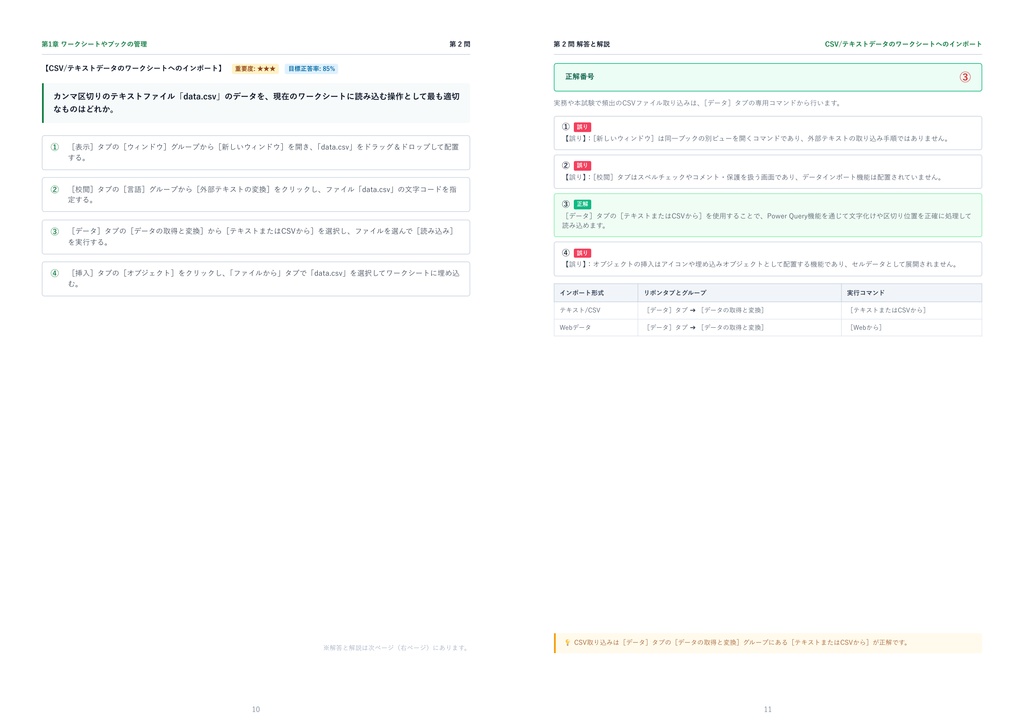Image resolution: width=1024 pixels, height=724 pixels.
Task: Click explanation ① text about 新しいウィンドウ
Action: pos(756,138)
